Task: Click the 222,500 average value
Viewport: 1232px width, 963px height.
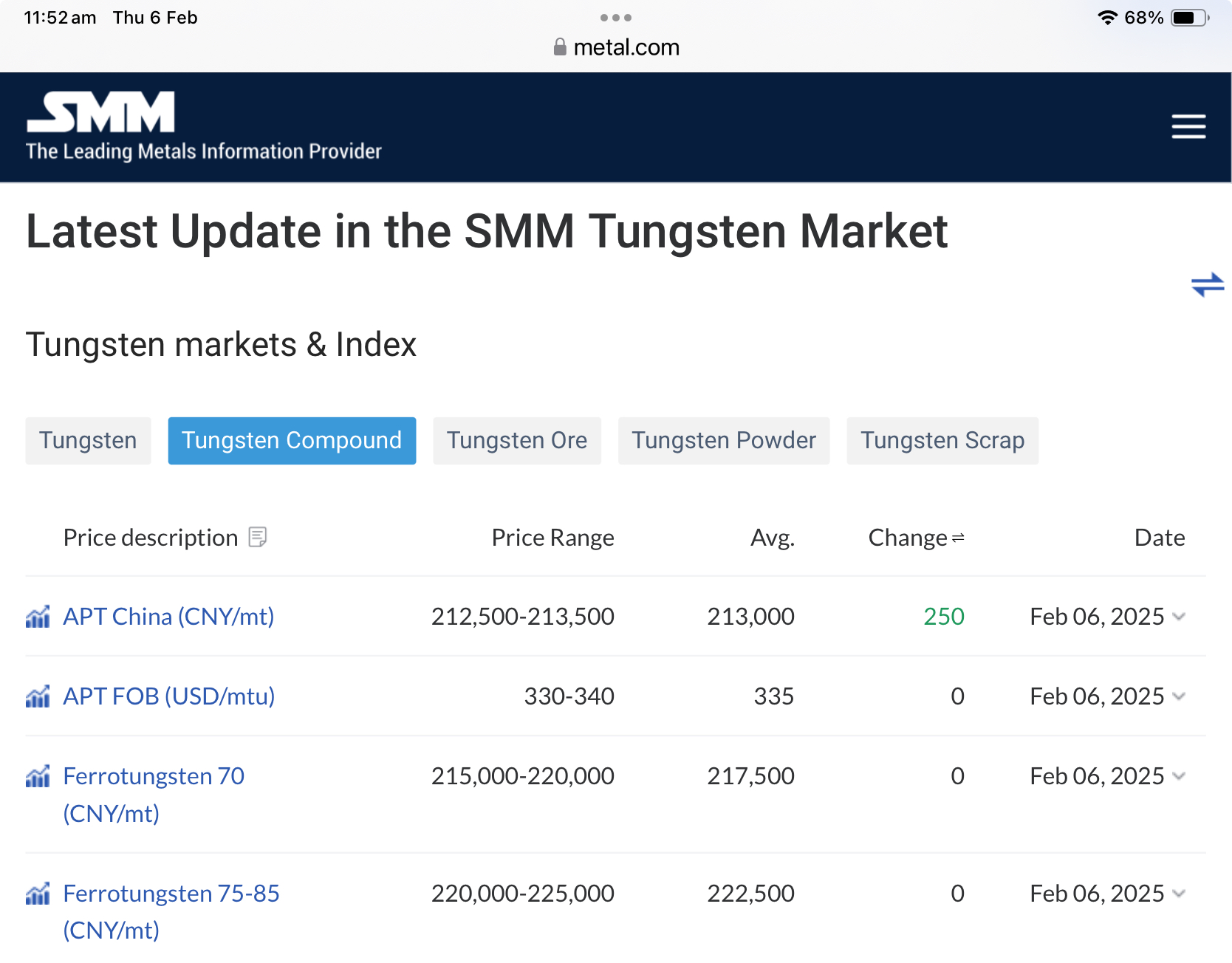Action: pyautogui.click(x=751, y=894)
